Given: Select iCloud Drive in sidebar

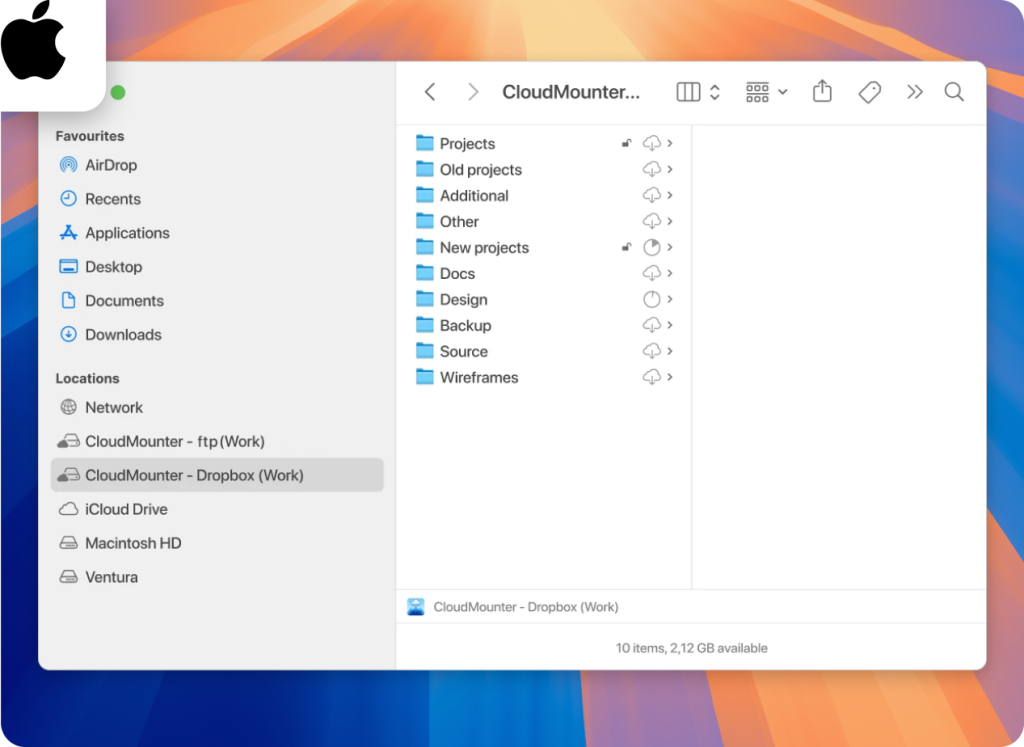Looking at the screenshot, I should (x=126, y=509).
